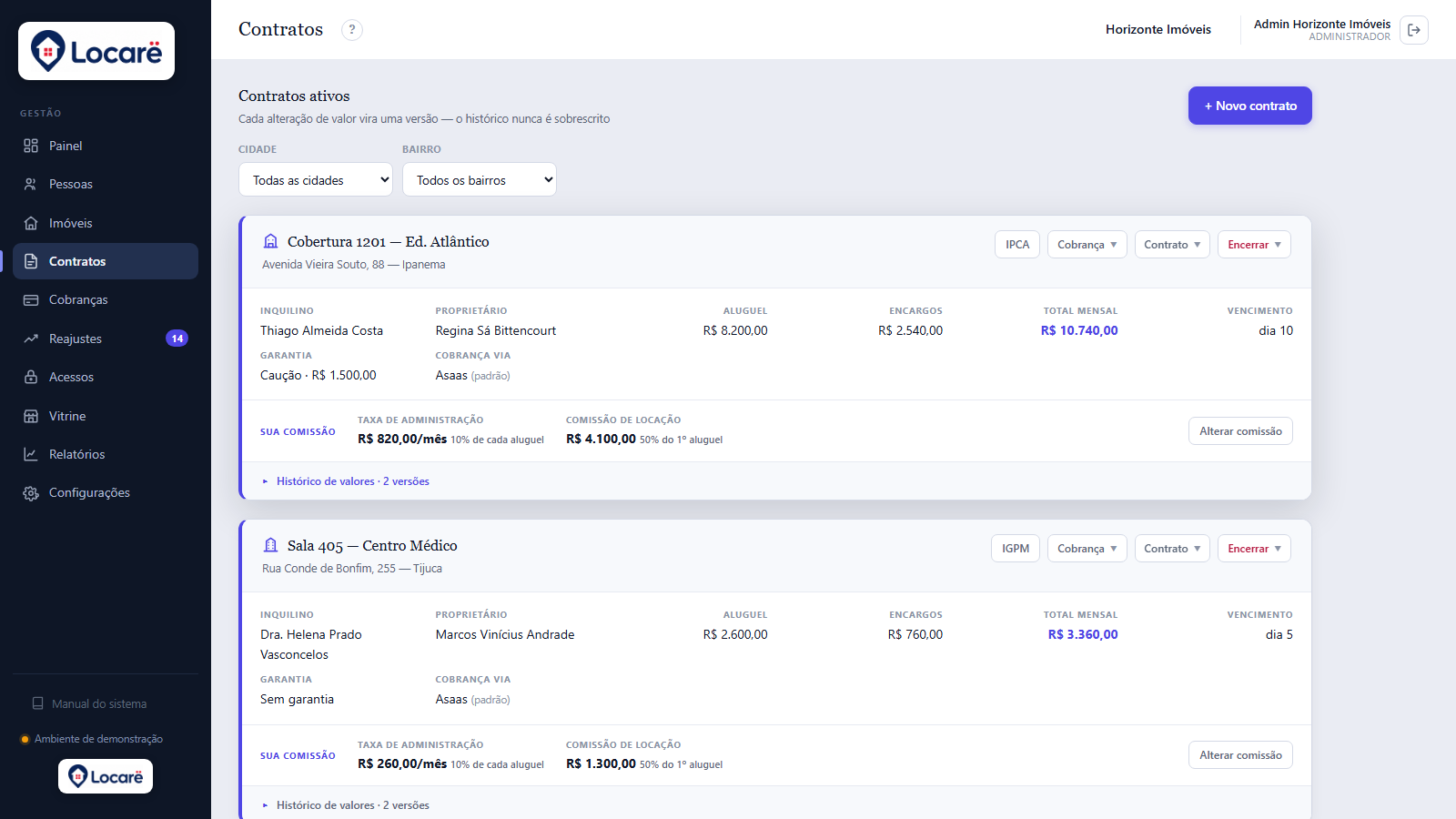
Task: Click the Reajustes badge showing 14
Action: [177, 339]
